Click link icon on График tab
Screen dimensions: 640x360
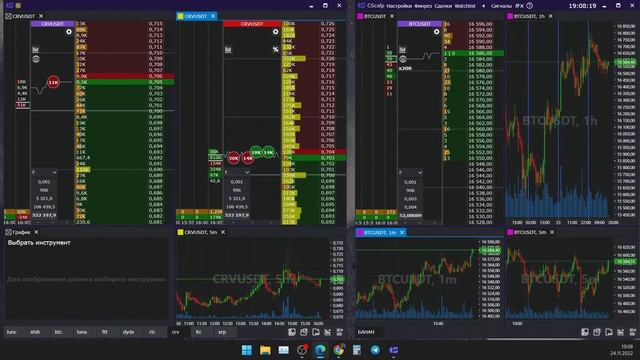pyautogui.click(x=8, y=232)
